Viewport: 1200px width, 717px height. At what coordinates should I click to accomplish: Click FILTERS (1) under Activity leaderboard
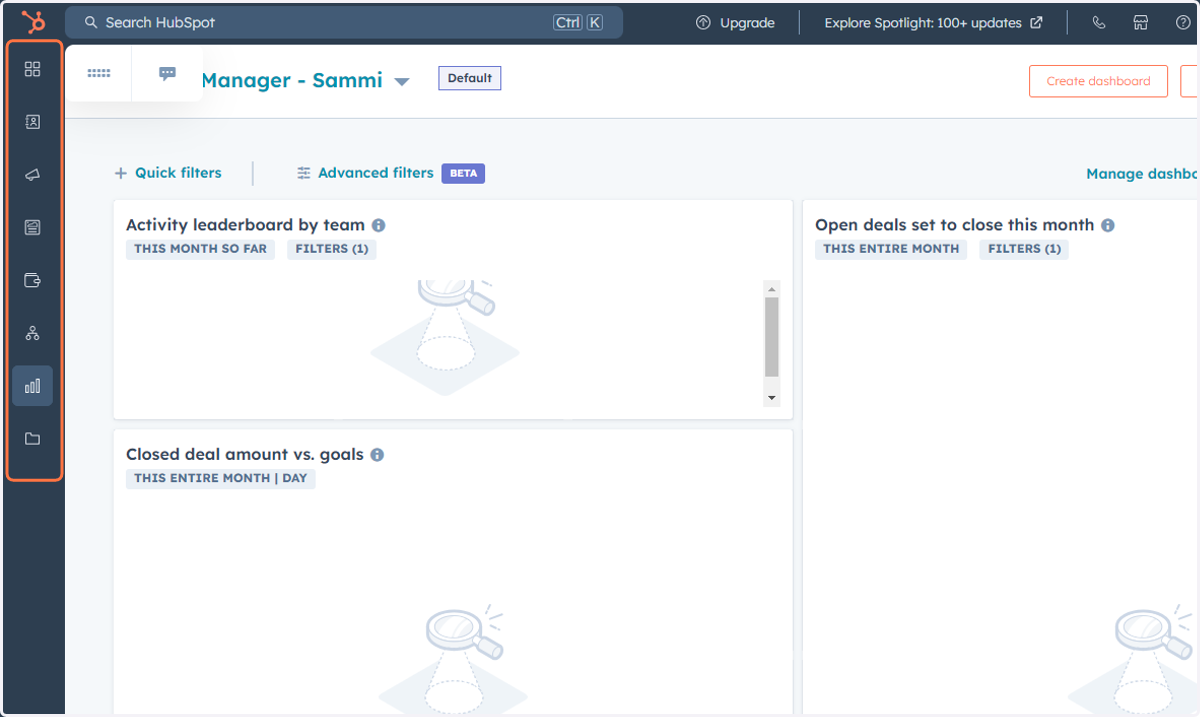click(332, 249)
